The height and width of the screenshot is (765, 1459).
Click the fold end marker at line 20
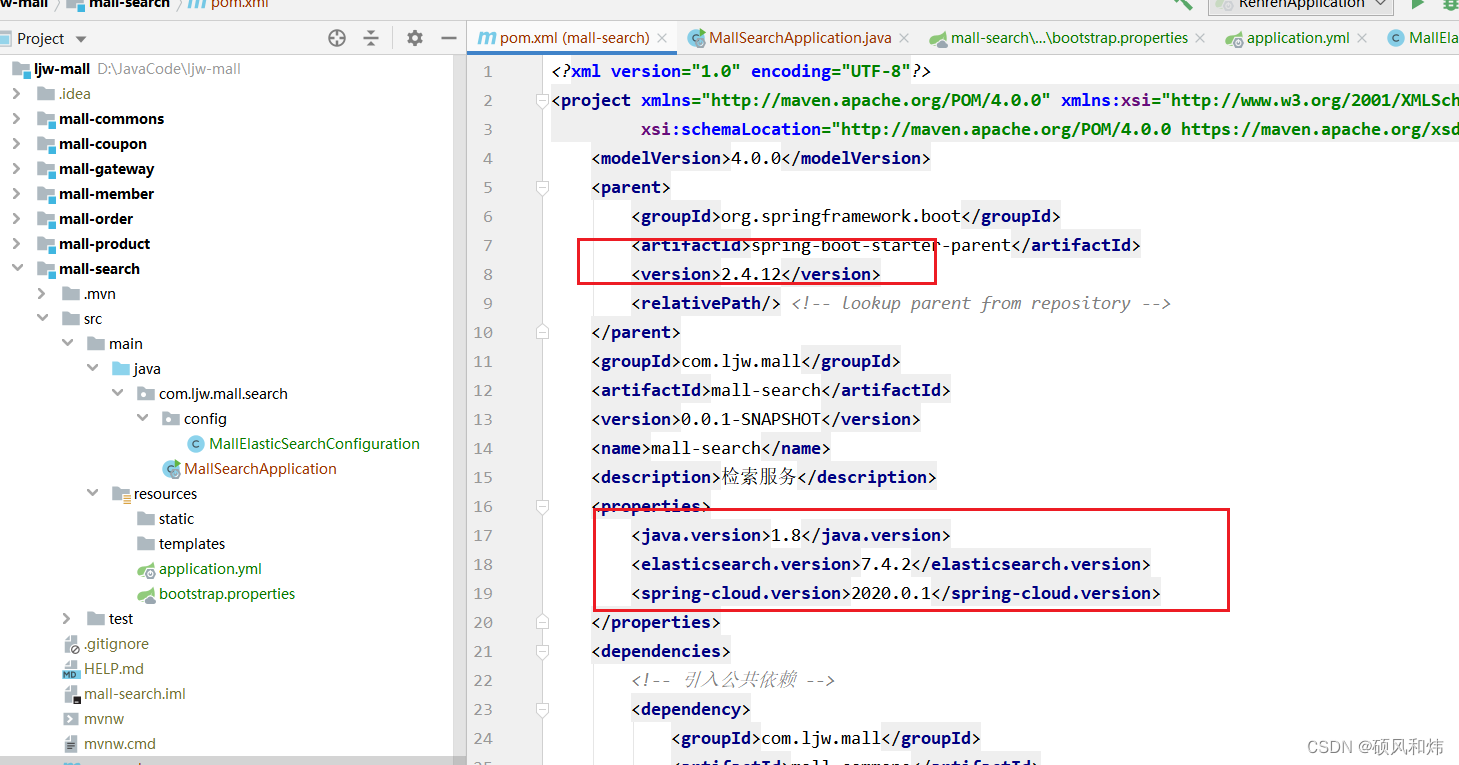pyautogui.click(x=542, y=622)
